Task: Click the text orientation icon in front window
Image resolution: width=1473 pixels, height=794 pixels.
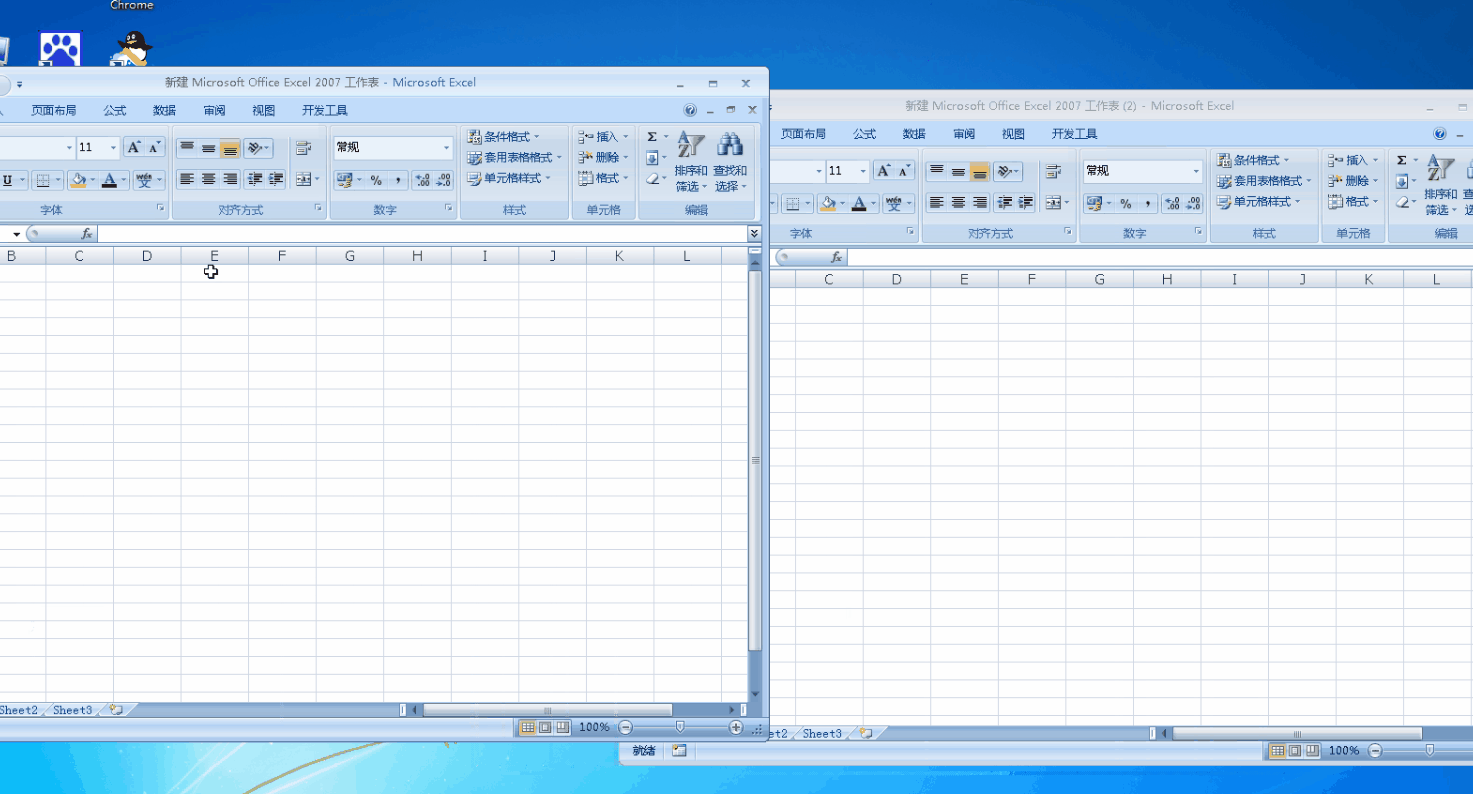Action: (255, 148)
